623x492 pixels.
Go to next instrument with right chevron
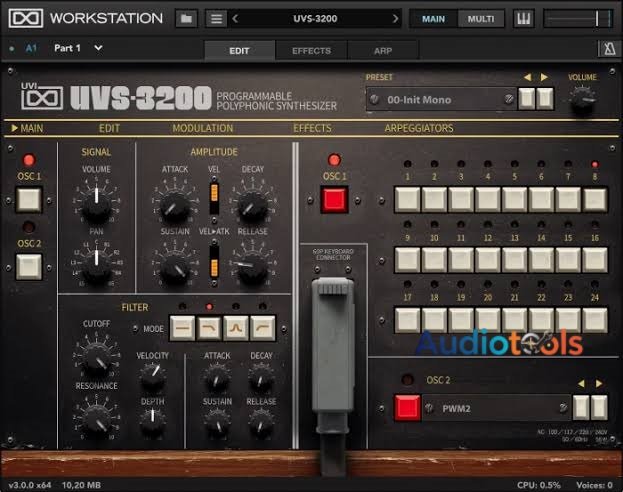pyautogui.click(x=395, y=18)
